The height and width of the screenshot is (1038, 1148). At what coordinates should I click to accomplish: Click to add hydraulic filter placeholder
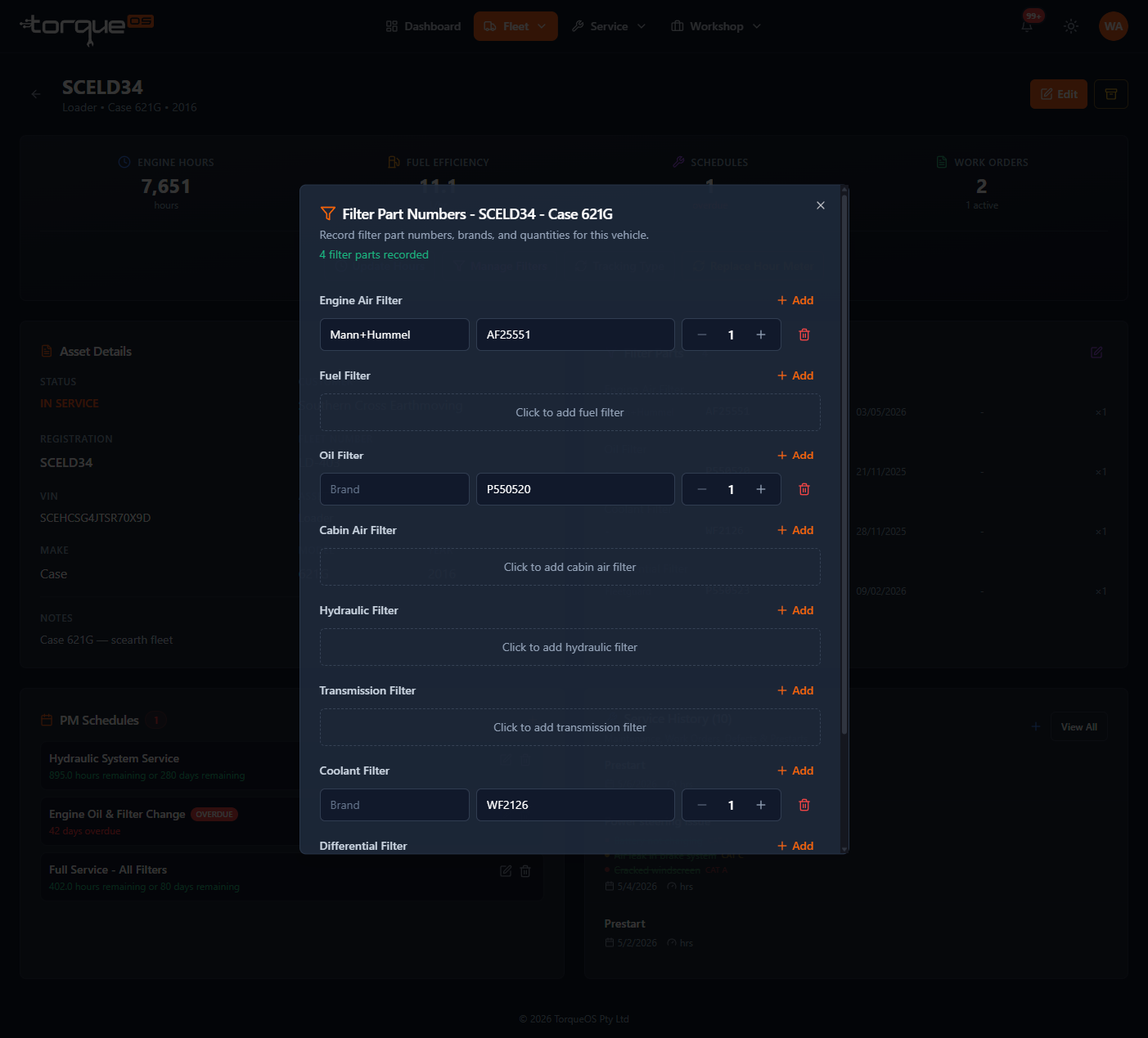tap(569, 647)
